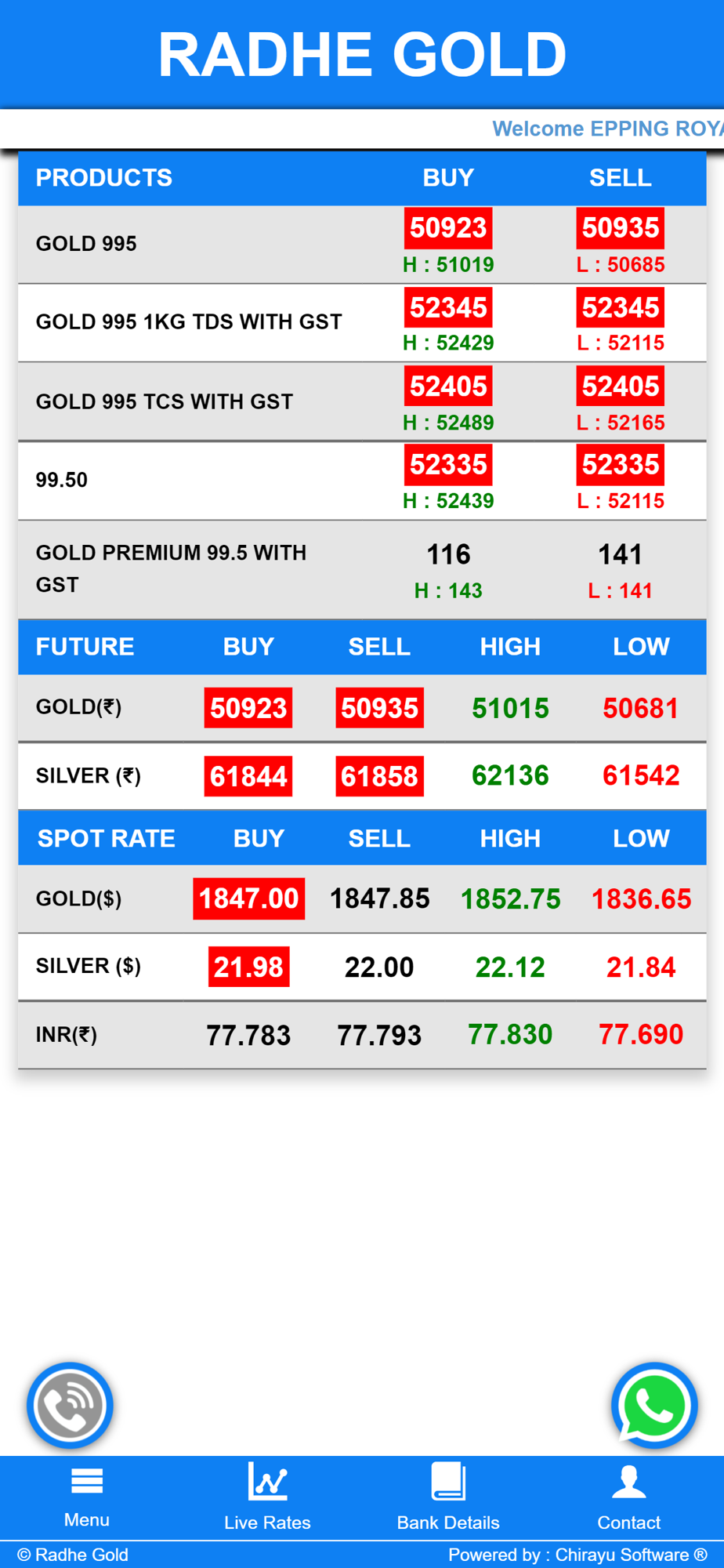The image size is (724, 1568).
Task: Tap spot gold buy price 1847.00
Action: click(249, 898)
